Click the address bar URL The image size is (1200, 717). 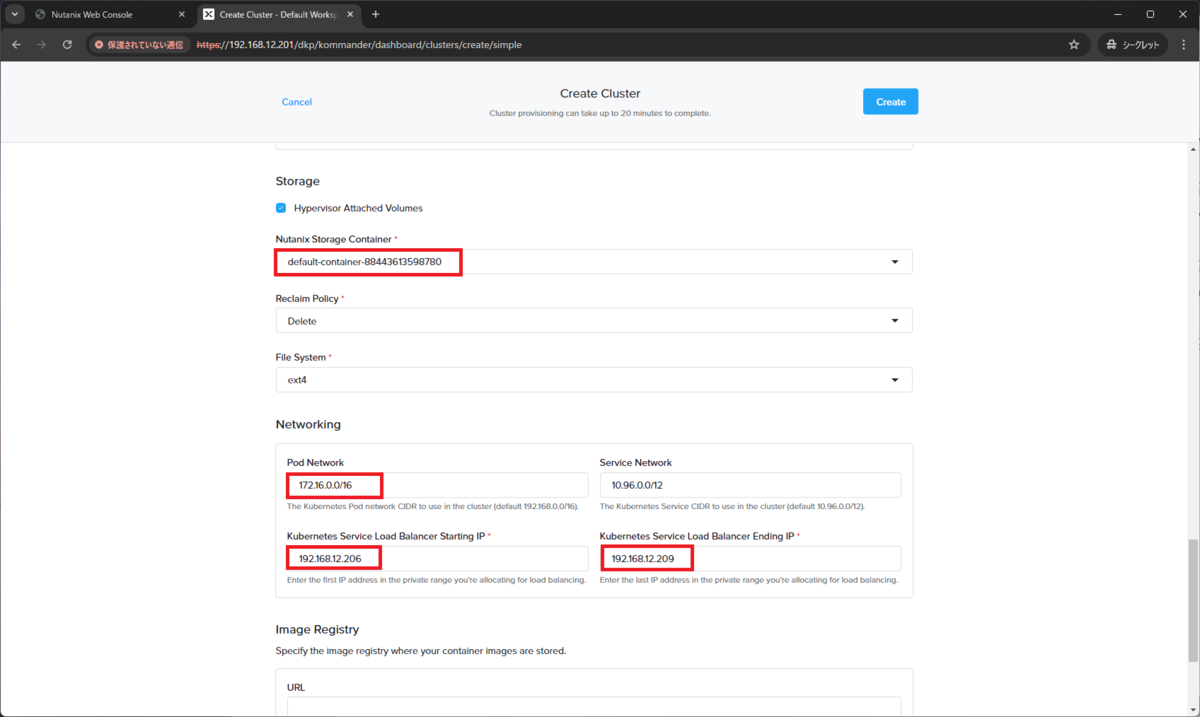click(359, 45)
